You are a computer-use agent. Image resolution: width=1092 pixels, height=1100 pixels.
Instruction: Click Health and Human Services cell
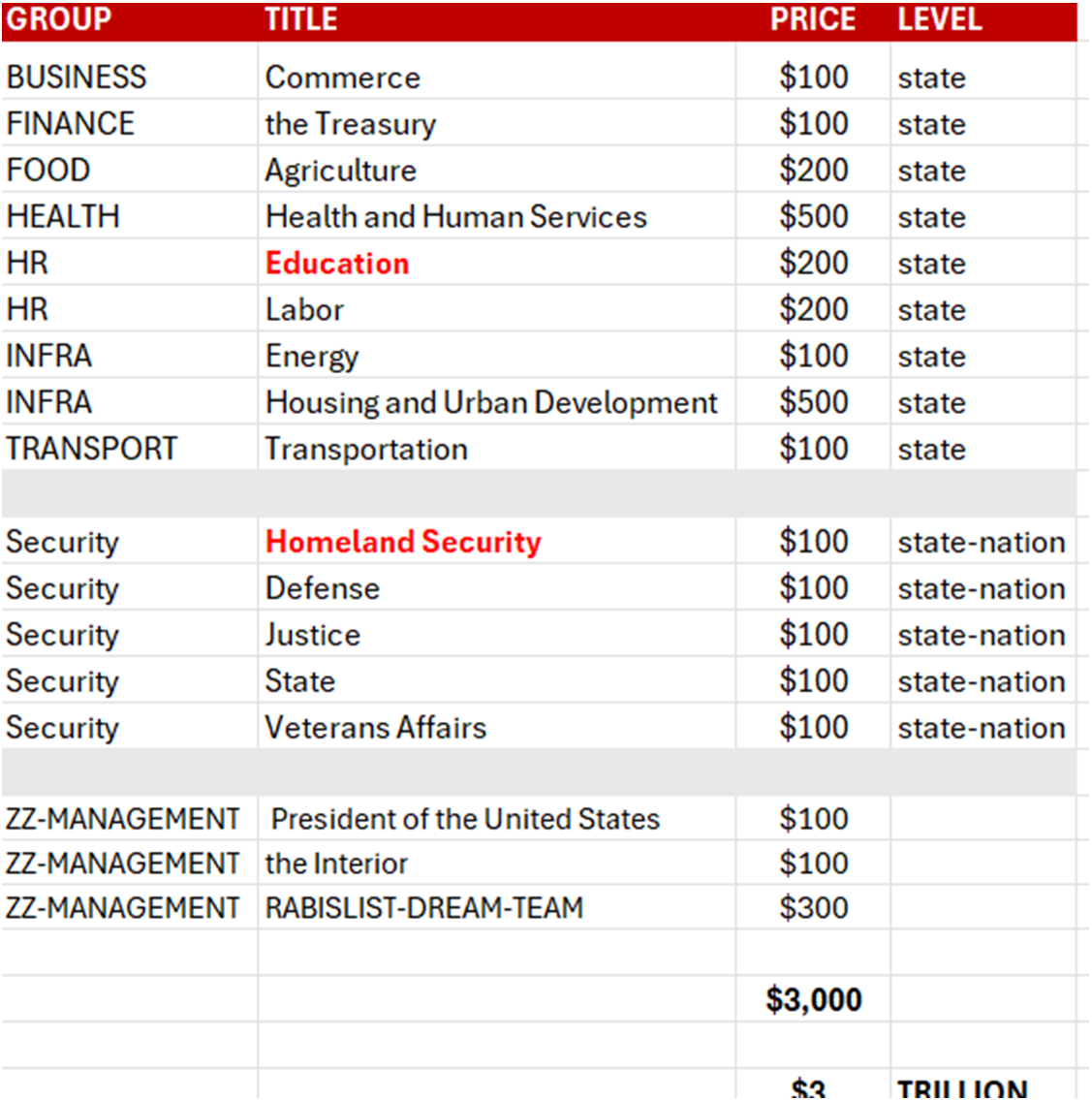[456, 217]
